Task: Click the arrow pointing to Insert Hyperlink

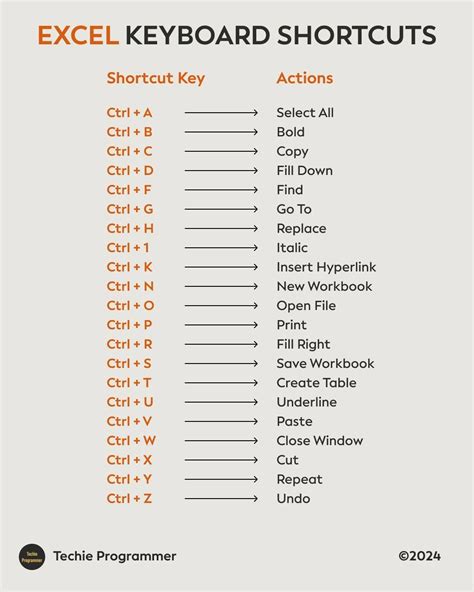Action: (x=221, y=267)
